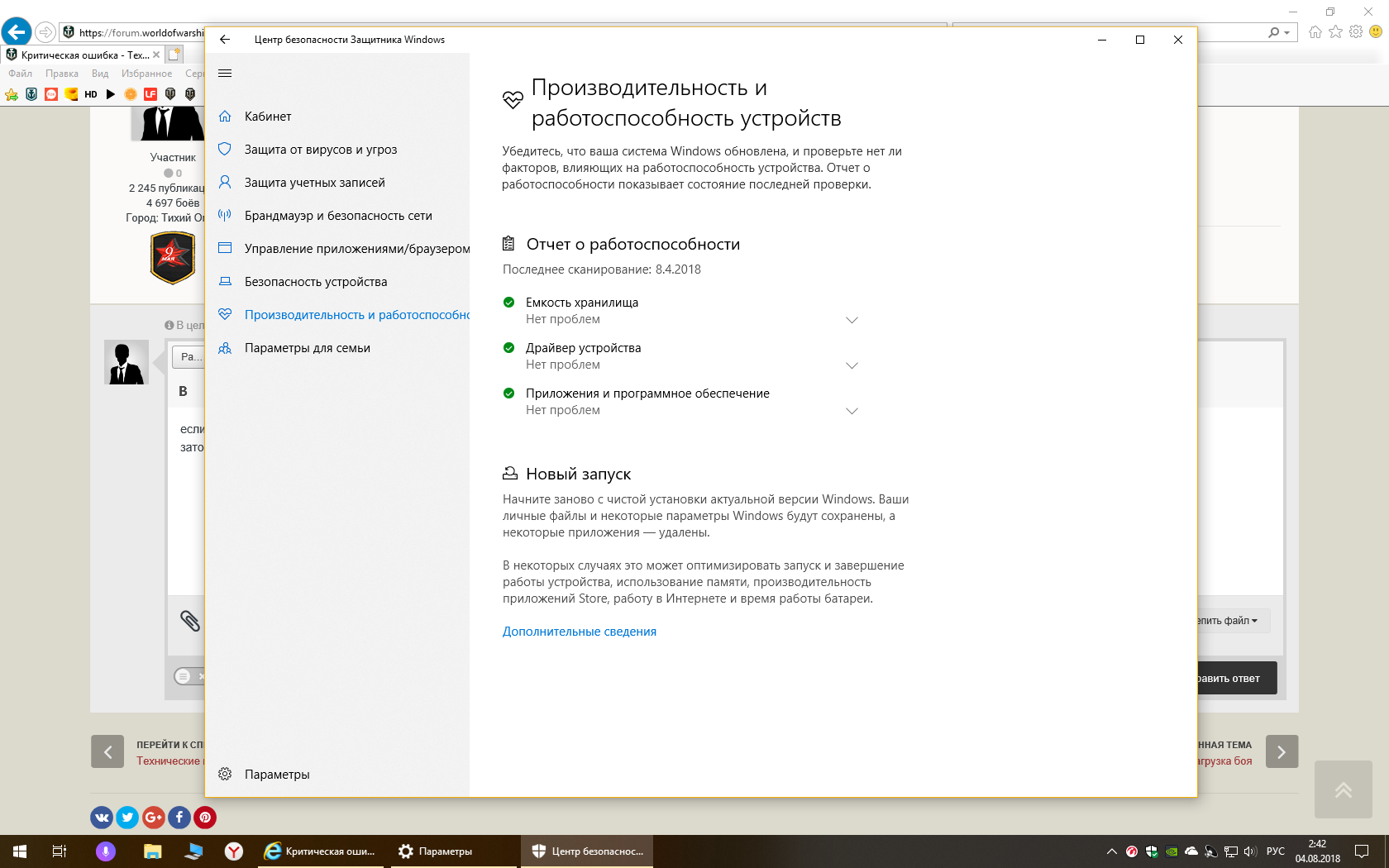Viewport: 1389px width, 868px height.
Task: Open Дополнительные сведения link
Action: tap(580, 632)
